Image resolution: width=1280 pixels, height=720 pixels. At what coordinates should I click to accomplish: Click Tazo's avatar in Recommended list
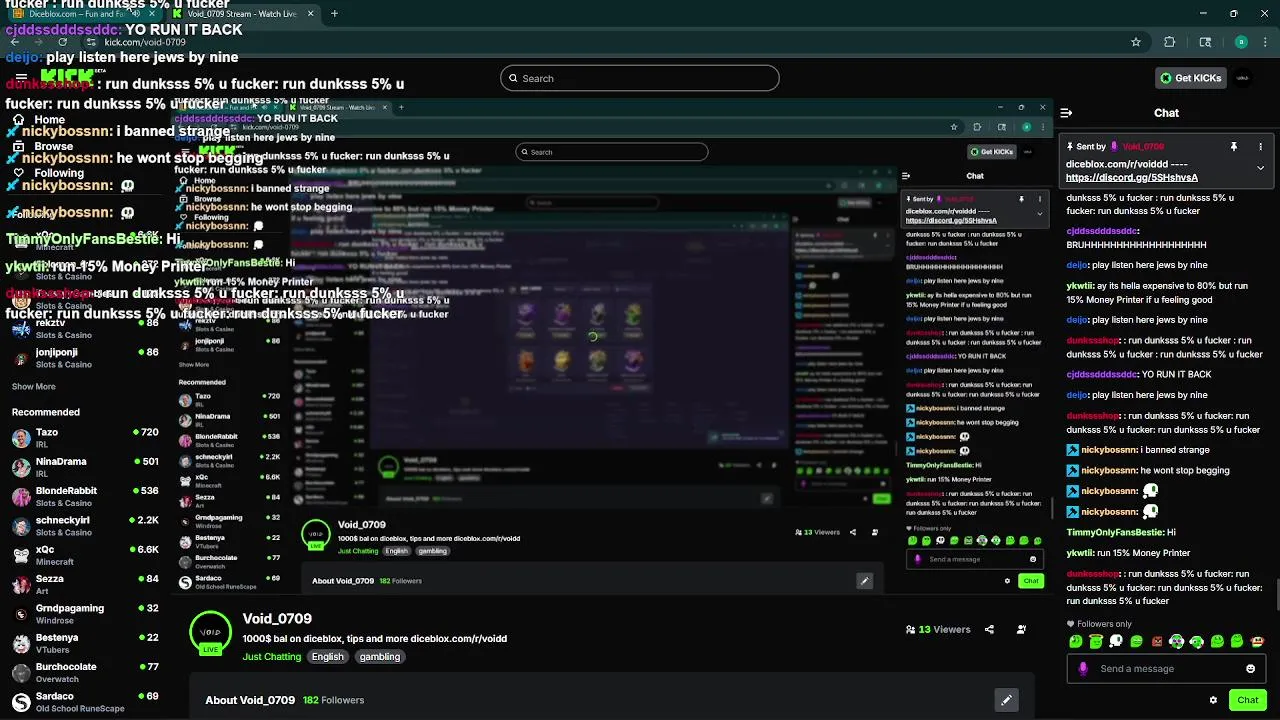[x=21, y=438]
